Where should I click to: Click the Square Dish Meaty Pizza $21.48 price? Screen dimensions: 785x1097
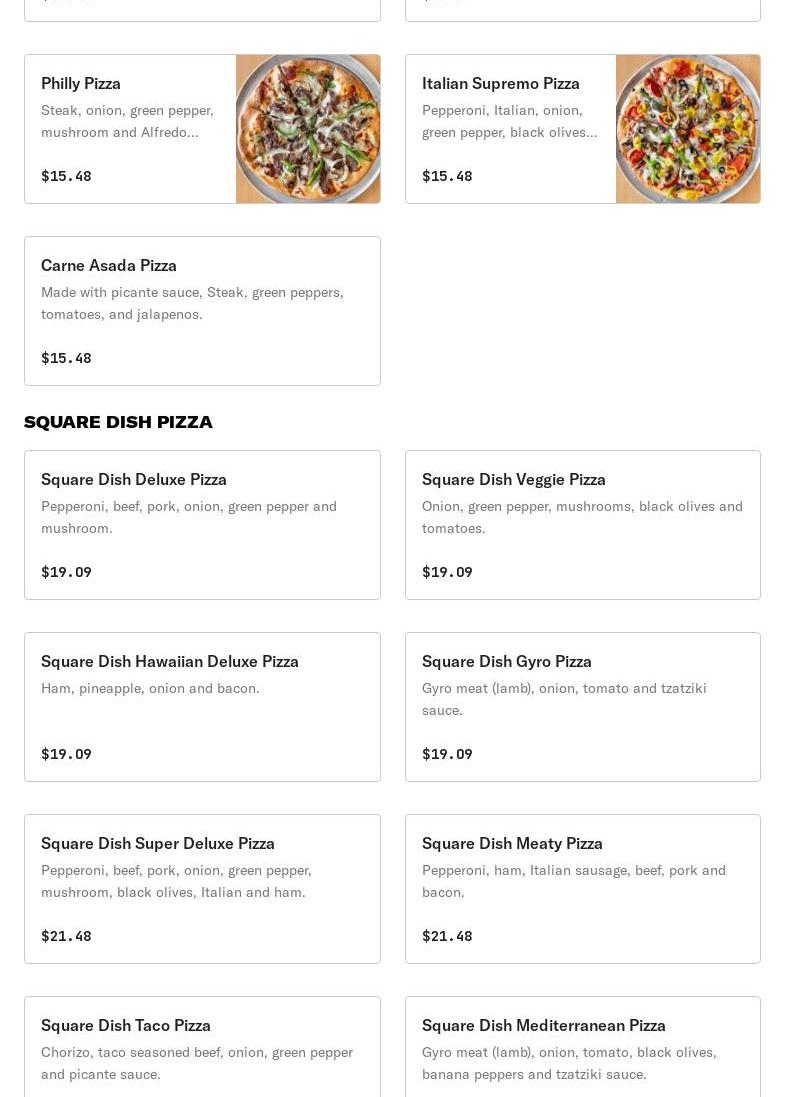[x=447, y=936]
